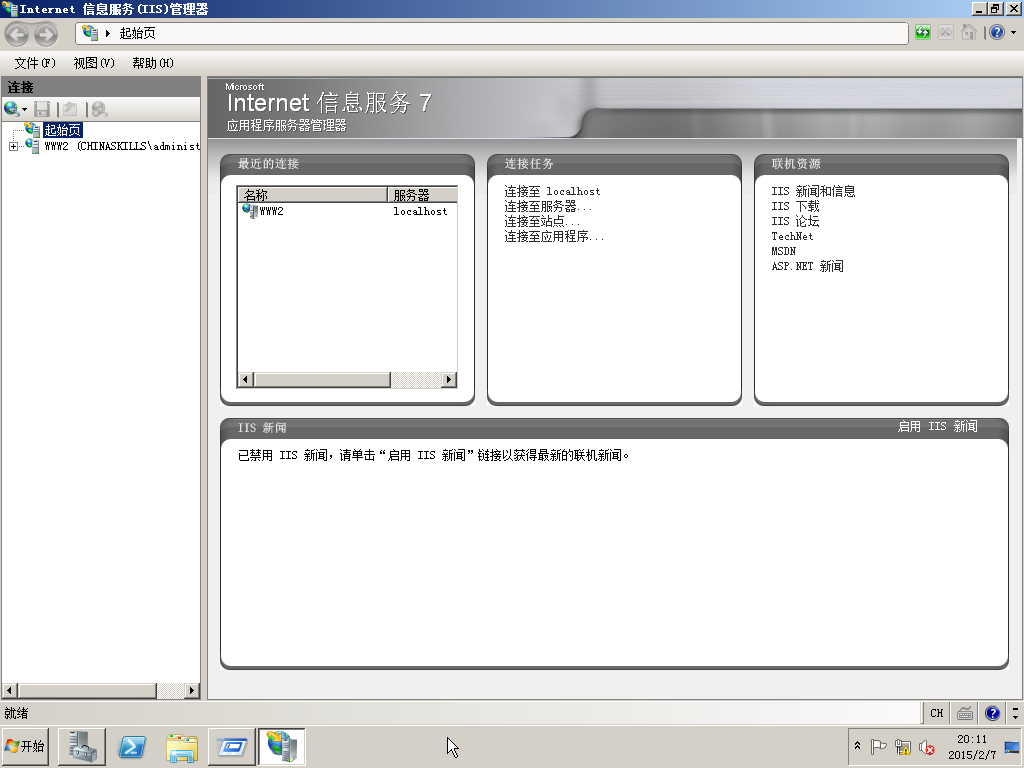Screen dimensions: 1024x768
Task: Click Connections pane horizontal scrollbar thumb
Action: coord(87,690)
